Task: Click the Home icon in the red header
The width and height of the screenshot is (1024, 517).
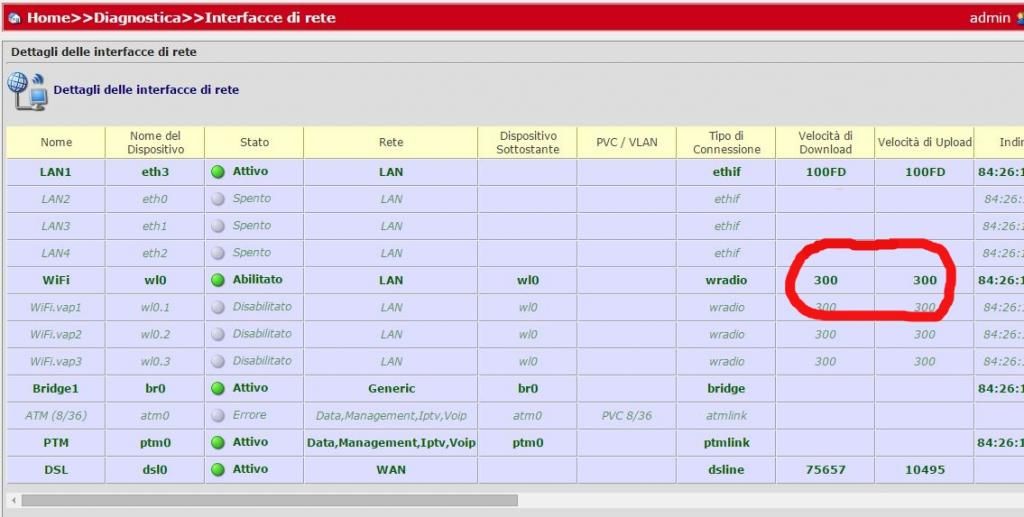Action: [14, 18]
